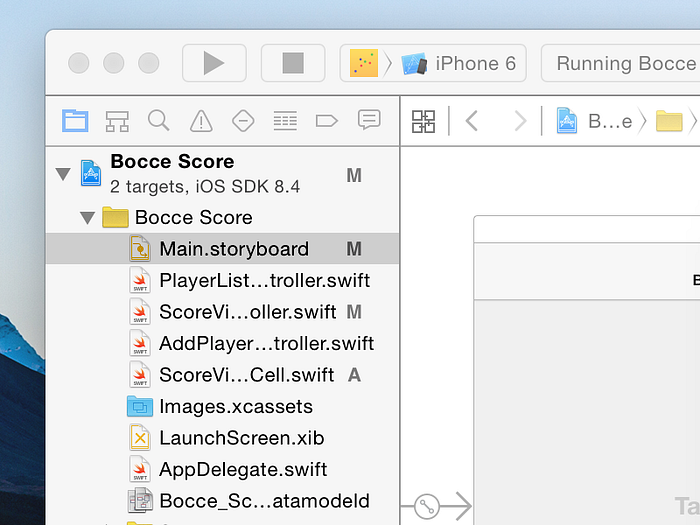Select Images.xcassets asset catalog
This screenshot has height=525, width=700.
click(x=220, y=406)
